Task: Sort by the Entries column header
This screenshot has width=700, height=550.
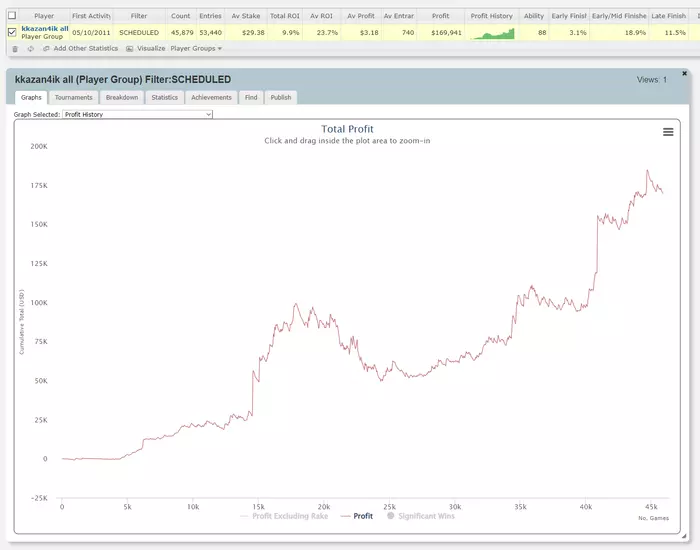Action: (210, 16)
